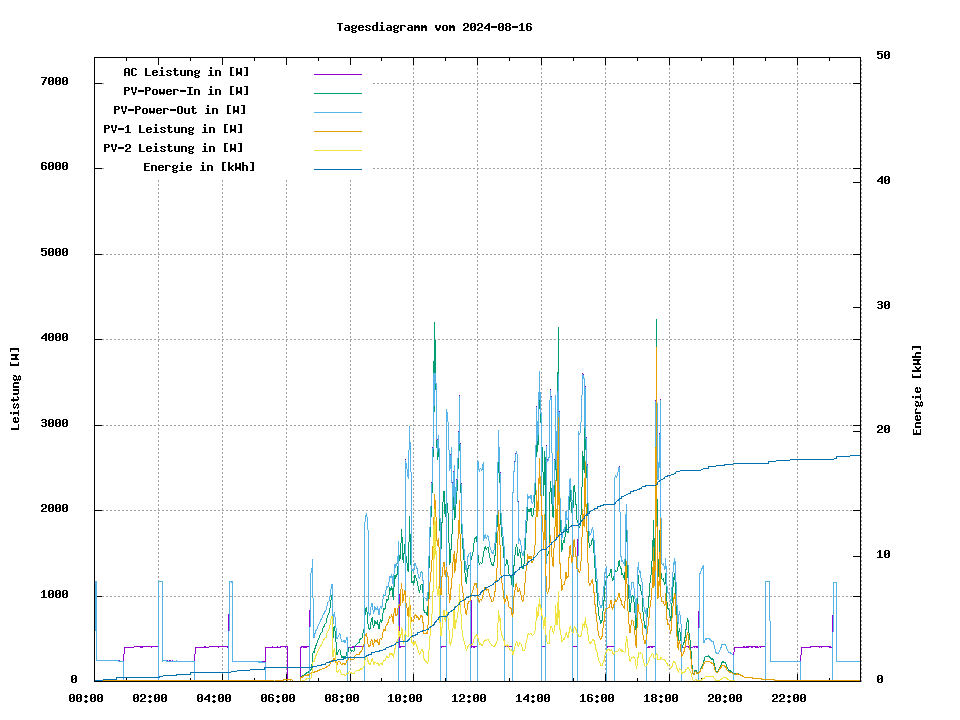This screenshot has height=720, width=960.
Task: Select the 'PV-1 Leistung in [W]' legend label
Action: 173,129
